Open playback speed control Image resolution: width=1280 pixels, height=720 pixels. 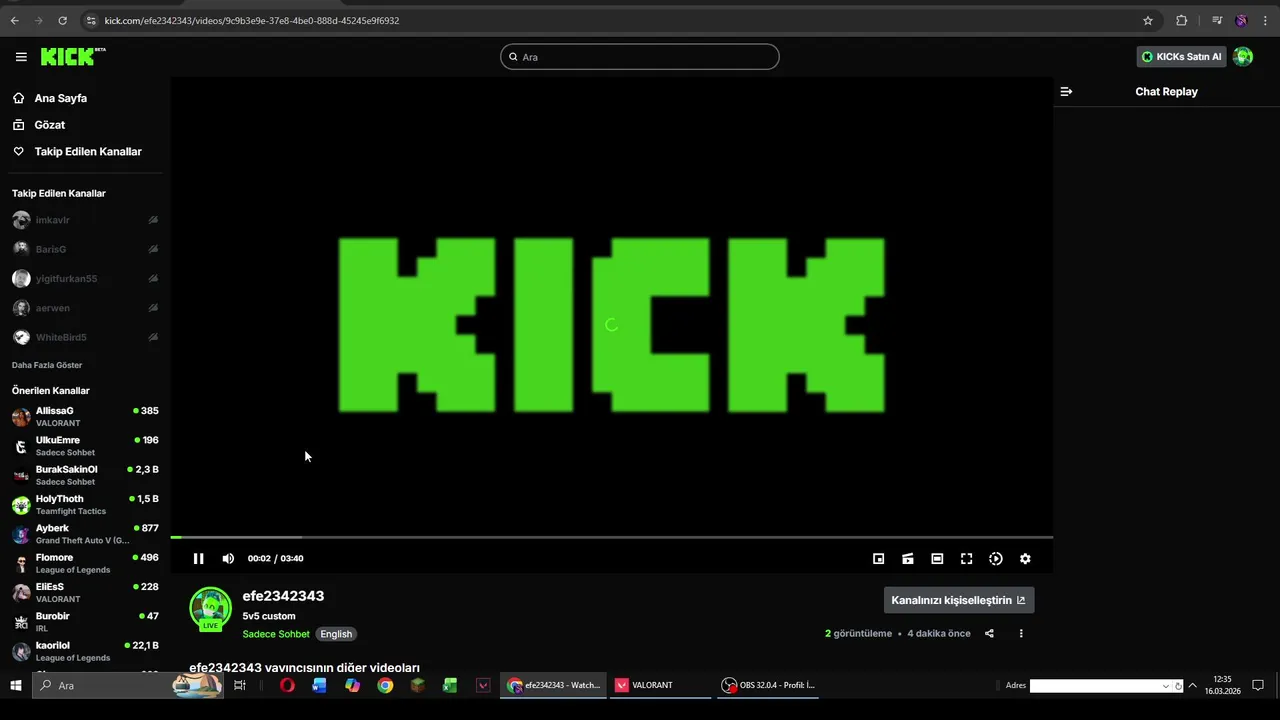(996, 559)
